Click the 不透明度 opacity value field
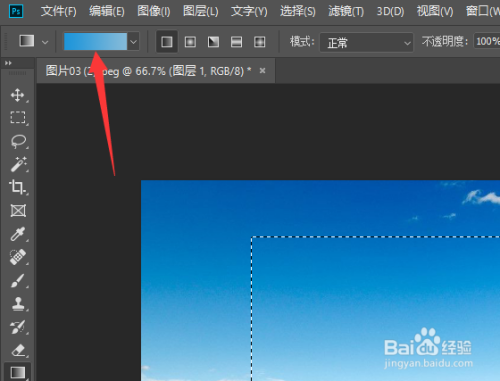Viewport: 500px width, 381px height. coord(487,41)
